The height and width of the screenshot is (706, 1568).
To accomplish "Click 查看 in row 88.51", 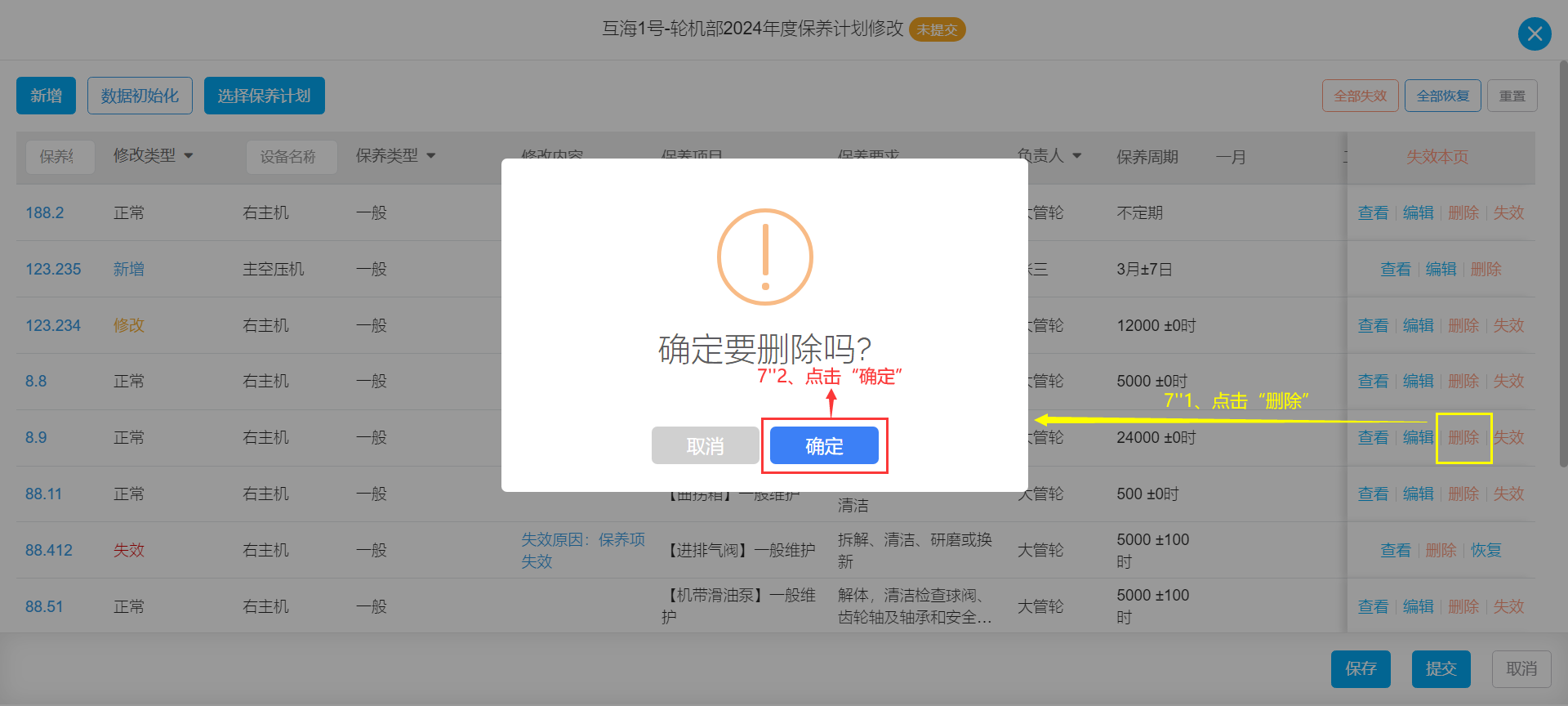I will pos(1373,606).
